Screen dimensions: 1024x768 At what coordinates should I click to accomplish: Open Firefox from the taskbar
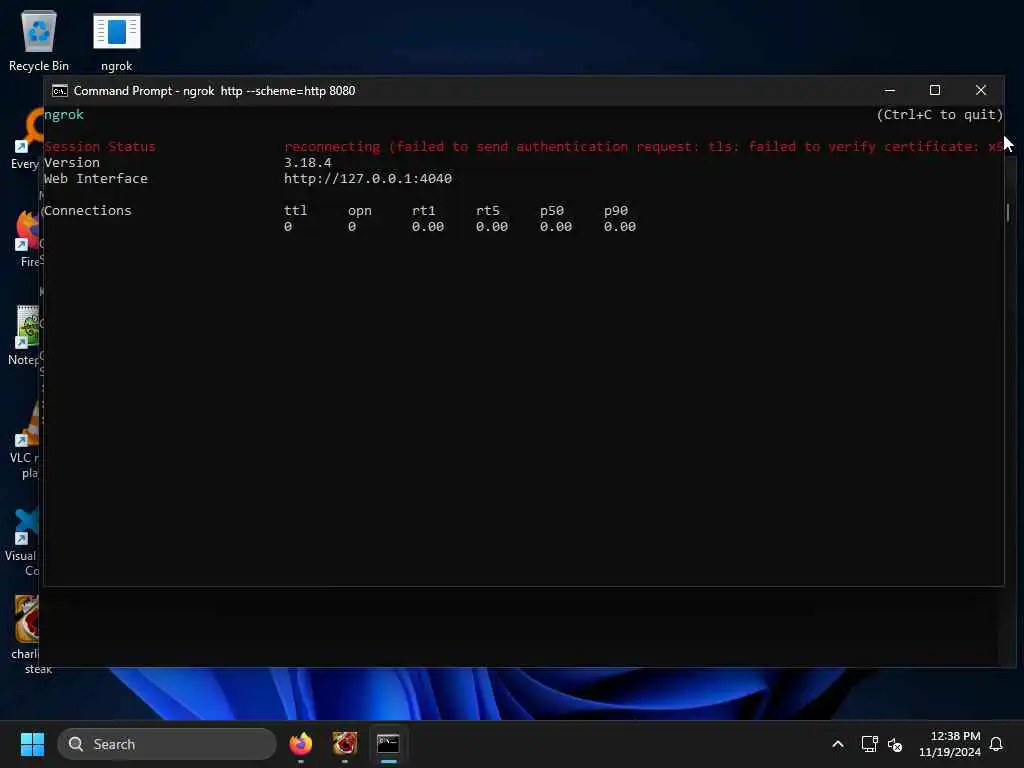tap(301, 744)
